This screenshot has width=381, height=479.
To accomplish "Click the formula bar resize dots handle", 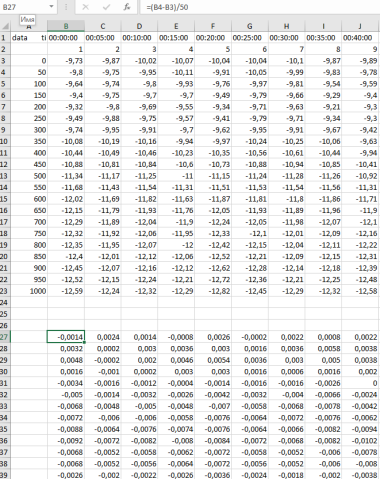I will tap(66, 7).
